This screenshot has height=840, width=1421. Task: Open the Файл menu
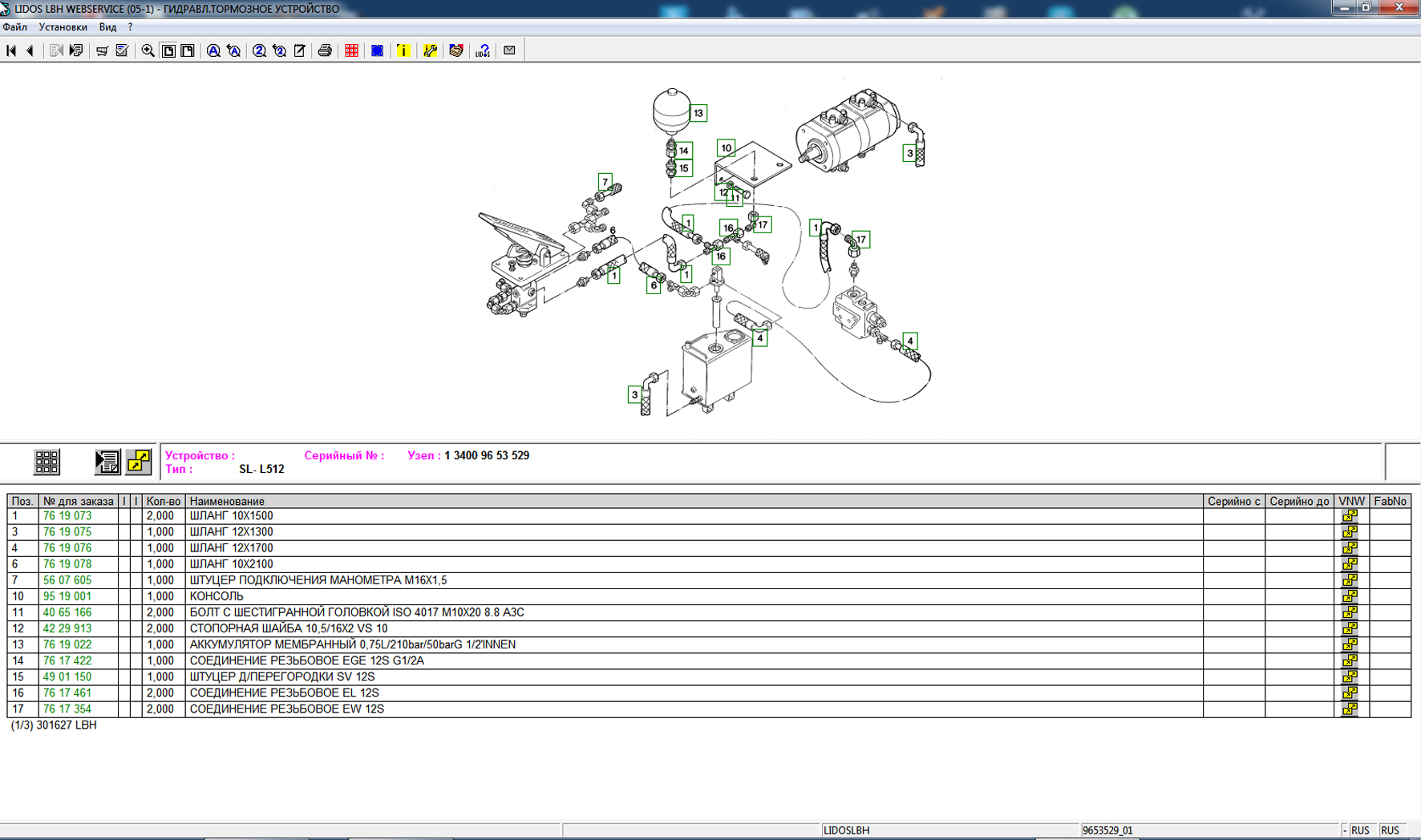tap(15, 27)
